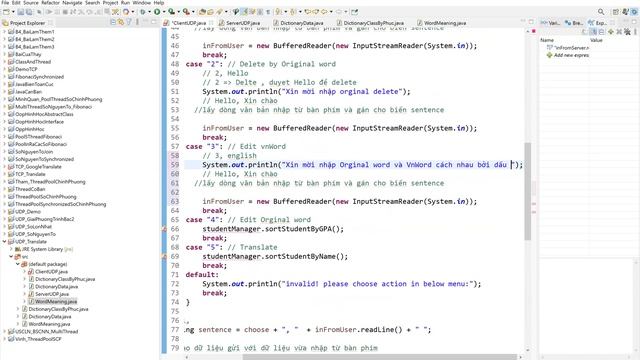The height and width of the screenshot is (360, 640).
Task: Click Remove All Expressions double-X icon
Action: (627, 31)
